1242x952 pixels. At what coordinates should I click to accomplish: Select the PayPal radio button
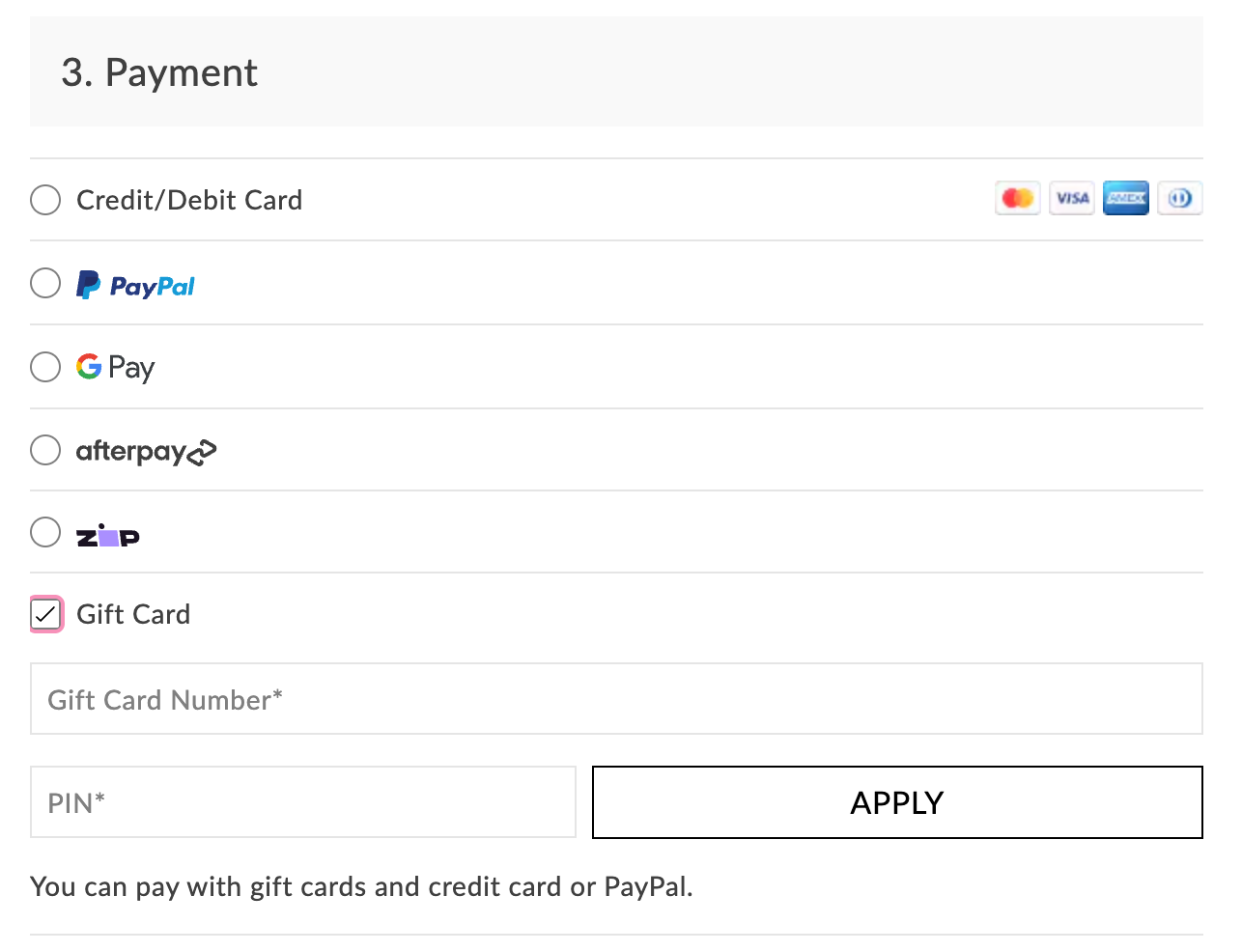(45, 283)
